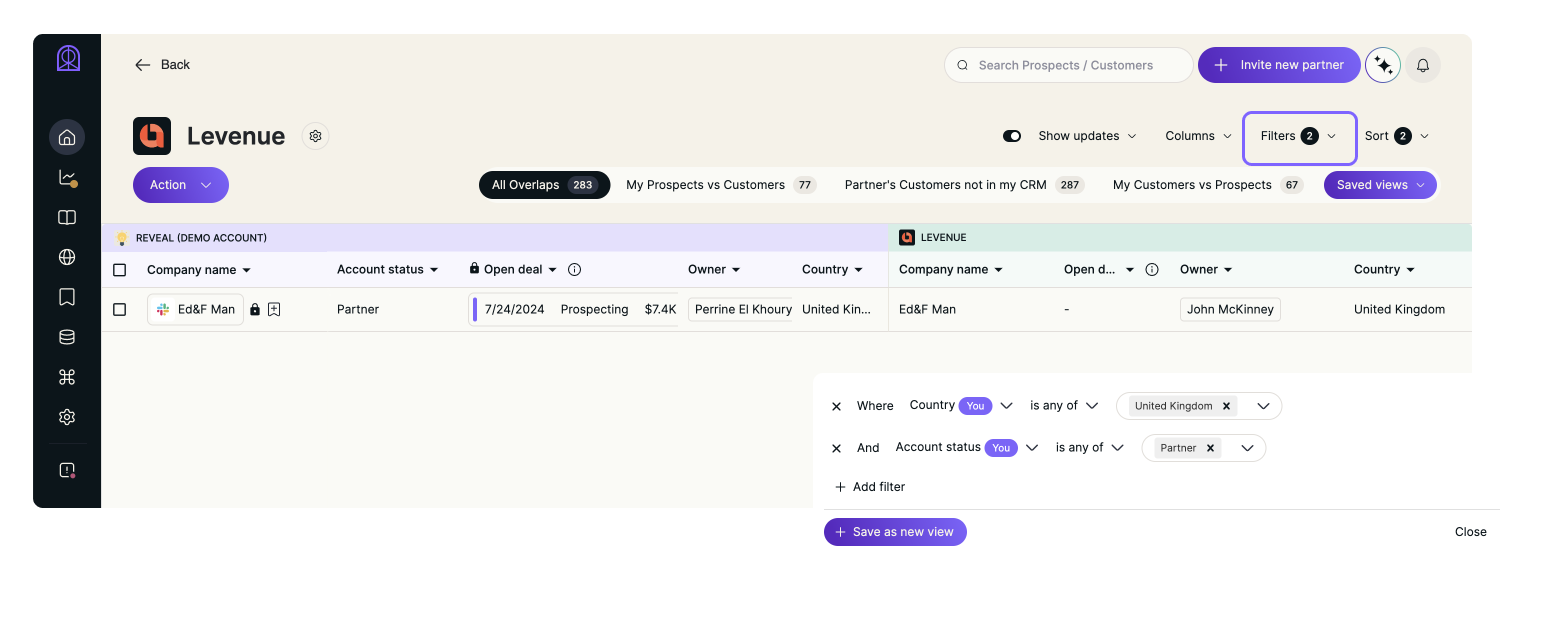1562x622 pixels.
Task: Open the Account status field selector
Action: coord(966,447)
